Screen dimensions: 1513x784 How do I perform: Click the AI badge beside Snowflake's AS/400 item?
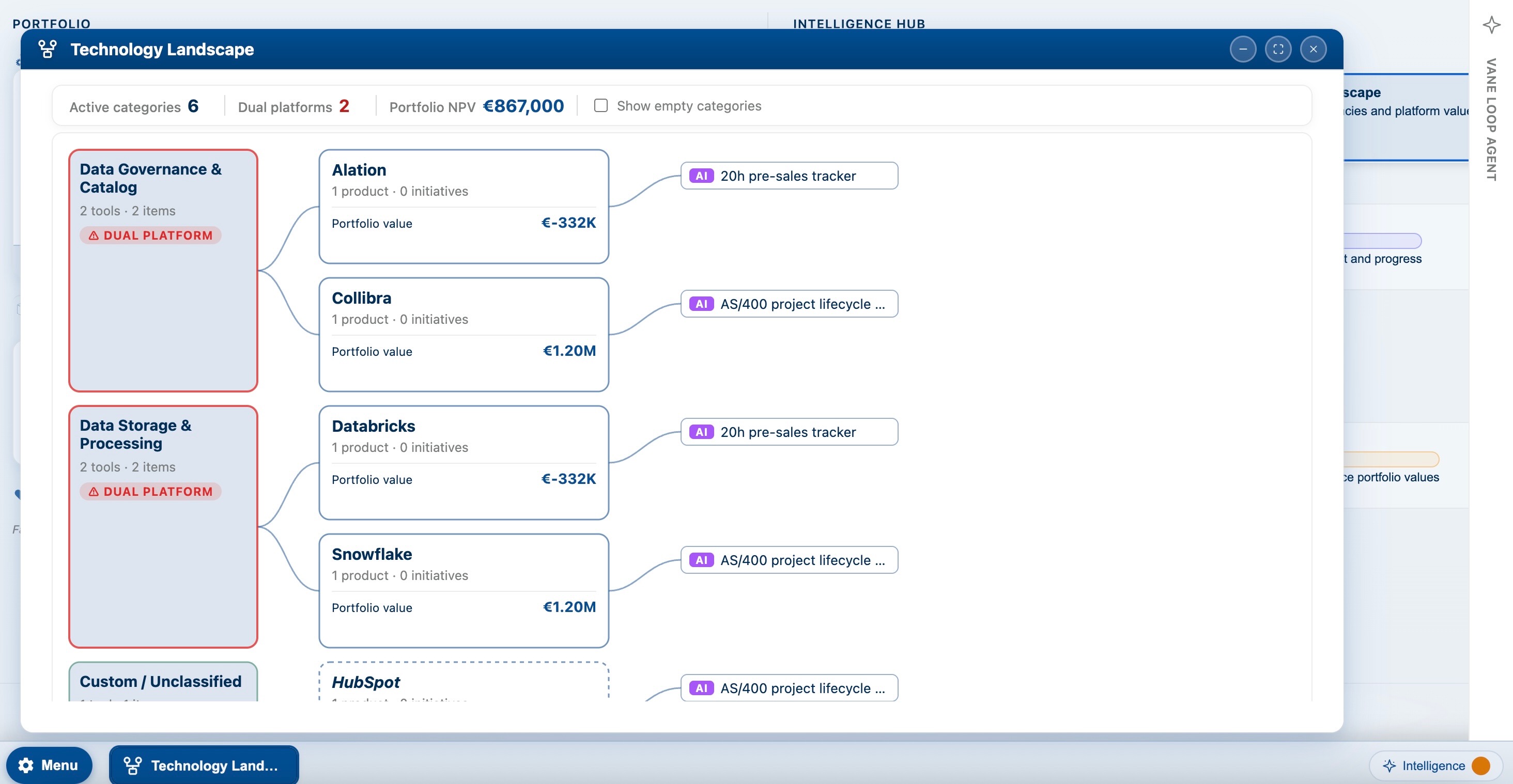click(701, 560)
